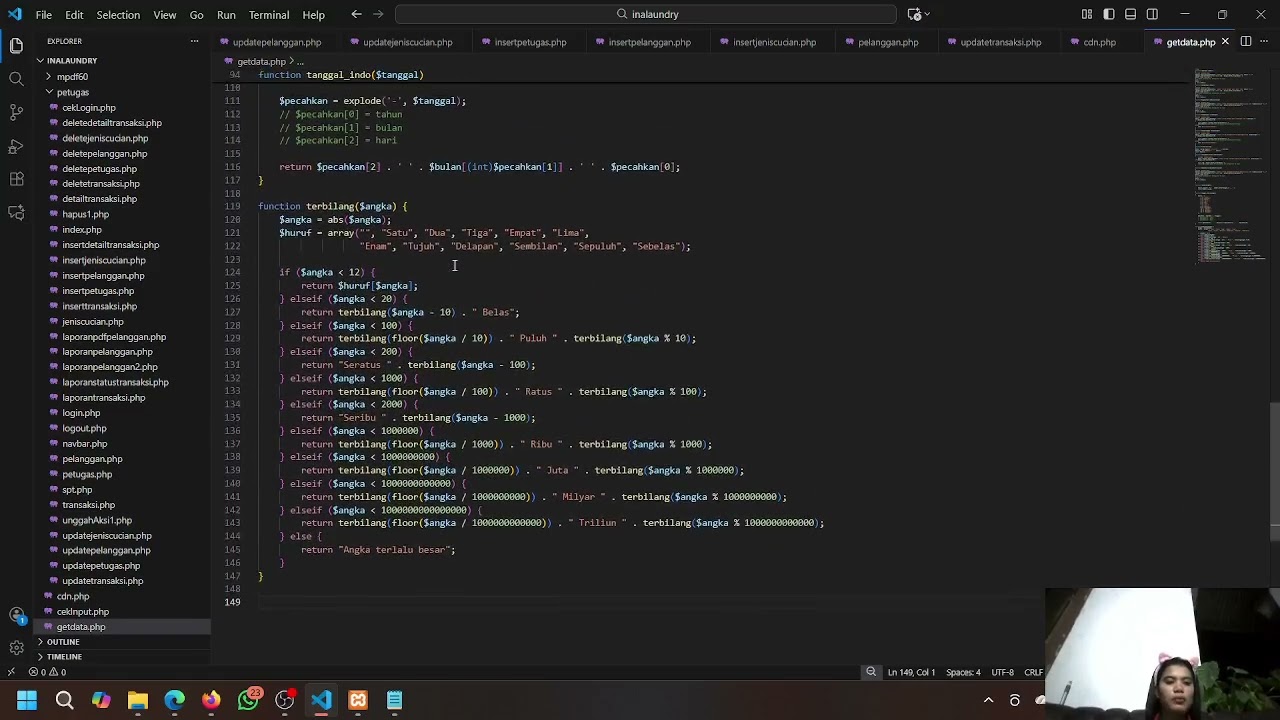Open the Selection menu
This screenshot has height=720, width=1280.
pos(118,14)
